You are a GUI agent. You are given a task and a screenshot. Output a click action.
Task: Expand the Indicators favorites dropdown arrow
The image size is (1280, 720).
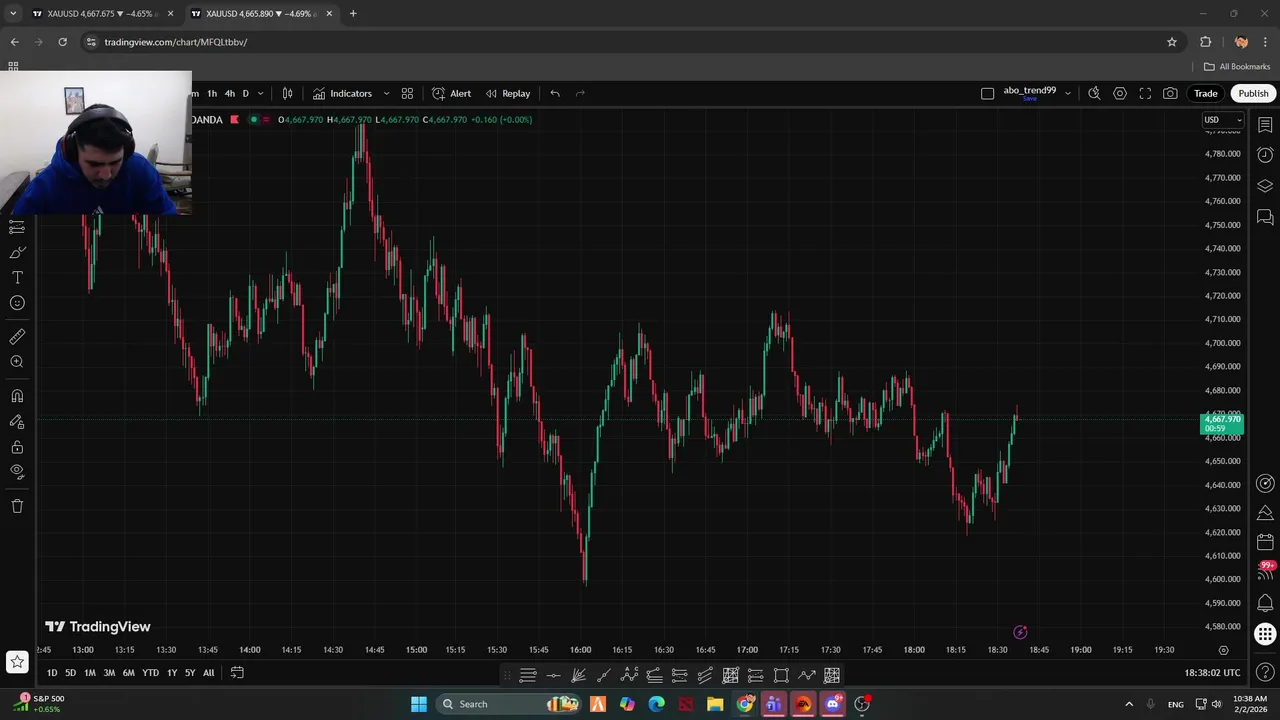coord(386,93)
